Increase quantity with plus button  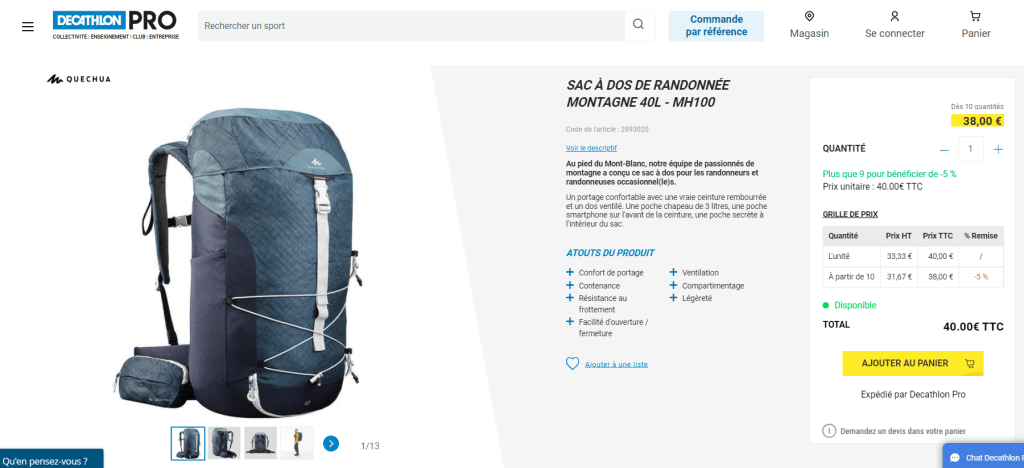coord(998,149)
